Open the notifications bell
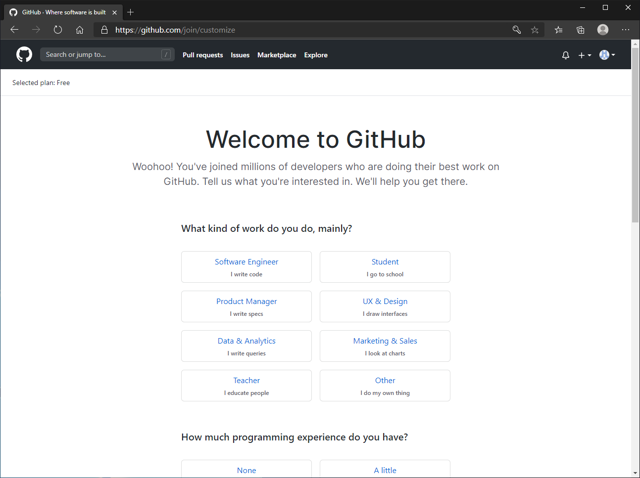The width and height of the screenshot is (640, 478). point(565,55)
